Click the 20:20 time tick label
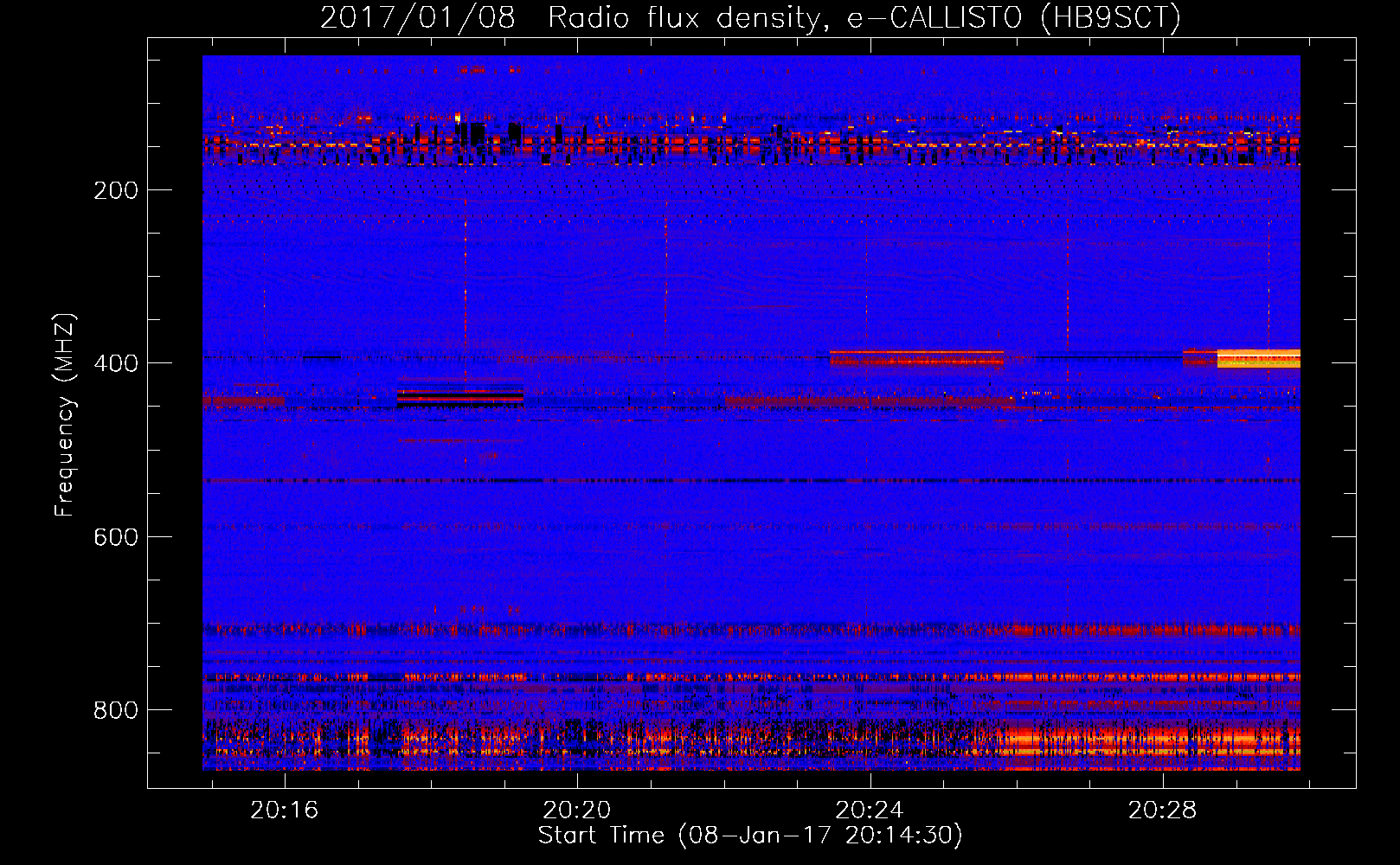The image size is (1400, 865). 577,810
